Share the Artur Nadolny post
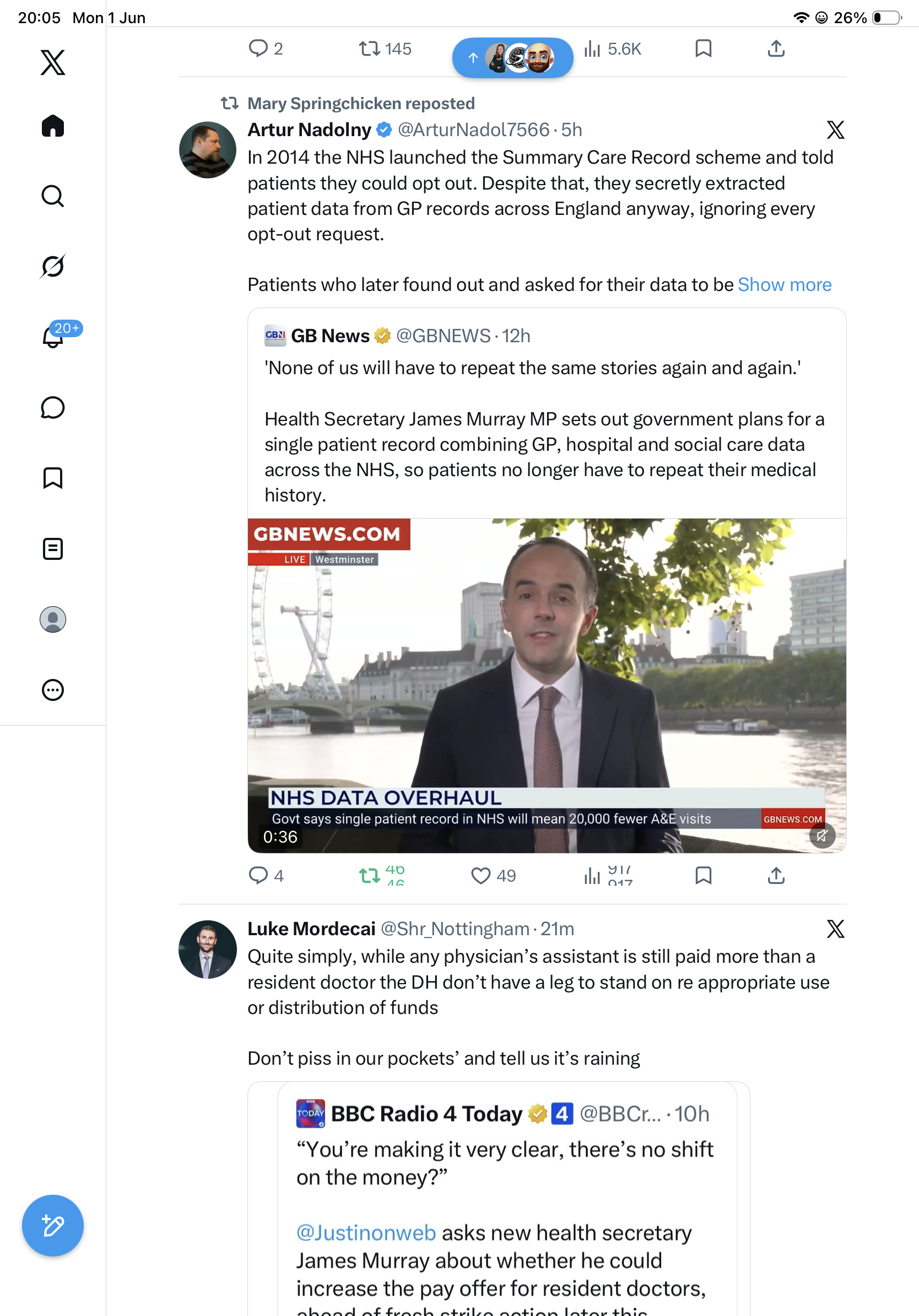Viewport: 919px width, 1316px height. point(776,876)
